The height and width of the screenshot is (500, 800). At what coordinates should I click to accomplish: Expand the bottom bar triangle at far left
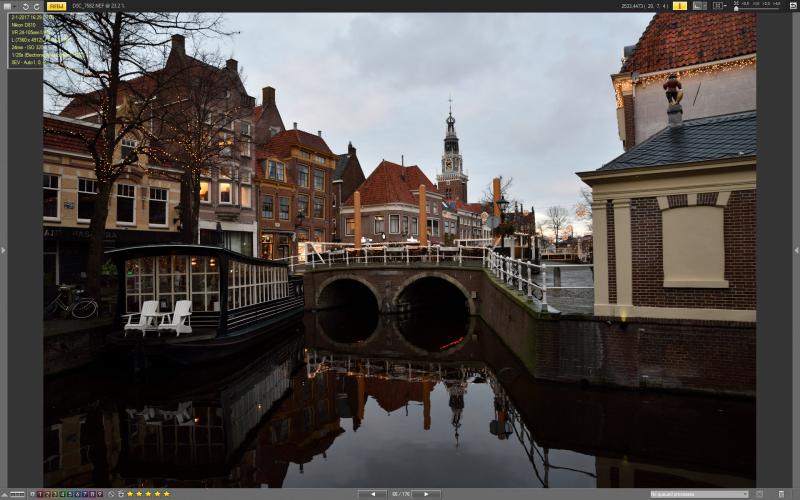coord(5,494)
